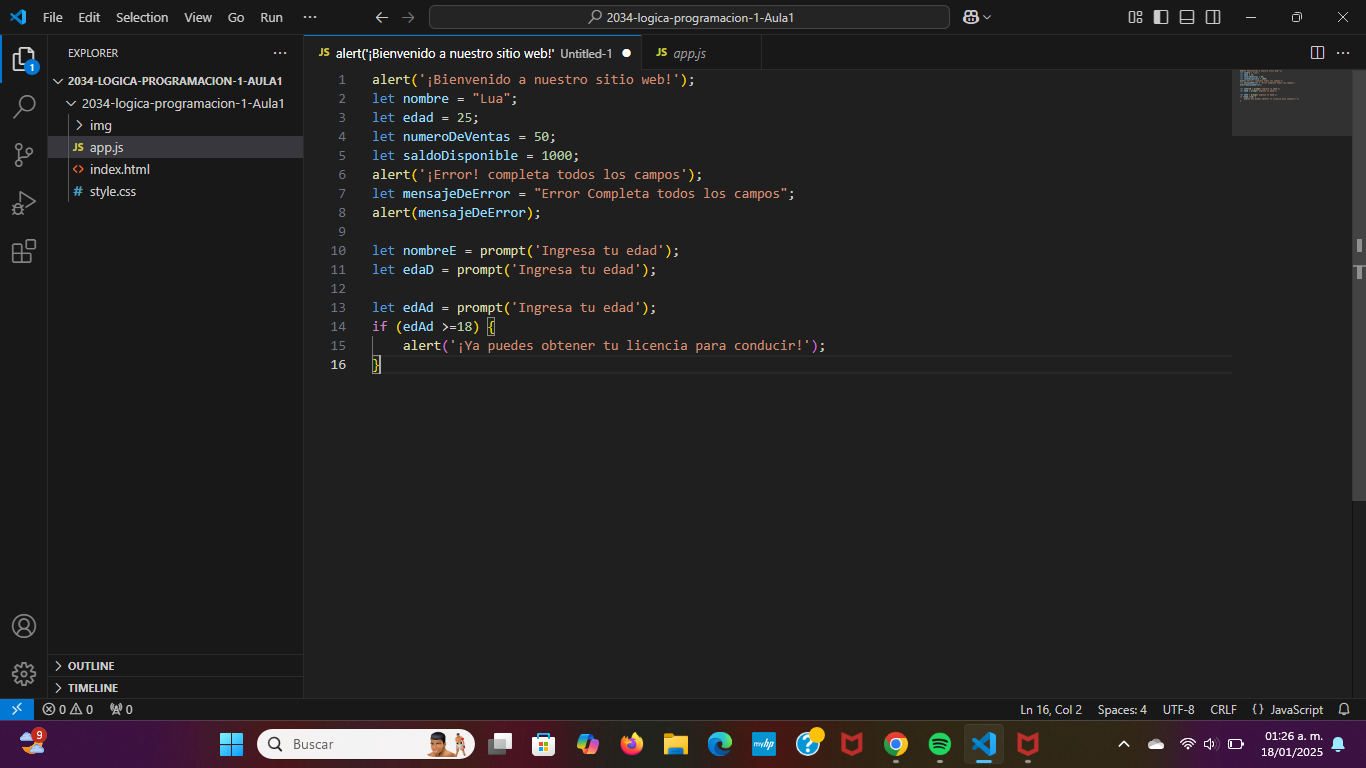
Task: Change indentation via Spaces: 4
Action: click(1122, 709)
